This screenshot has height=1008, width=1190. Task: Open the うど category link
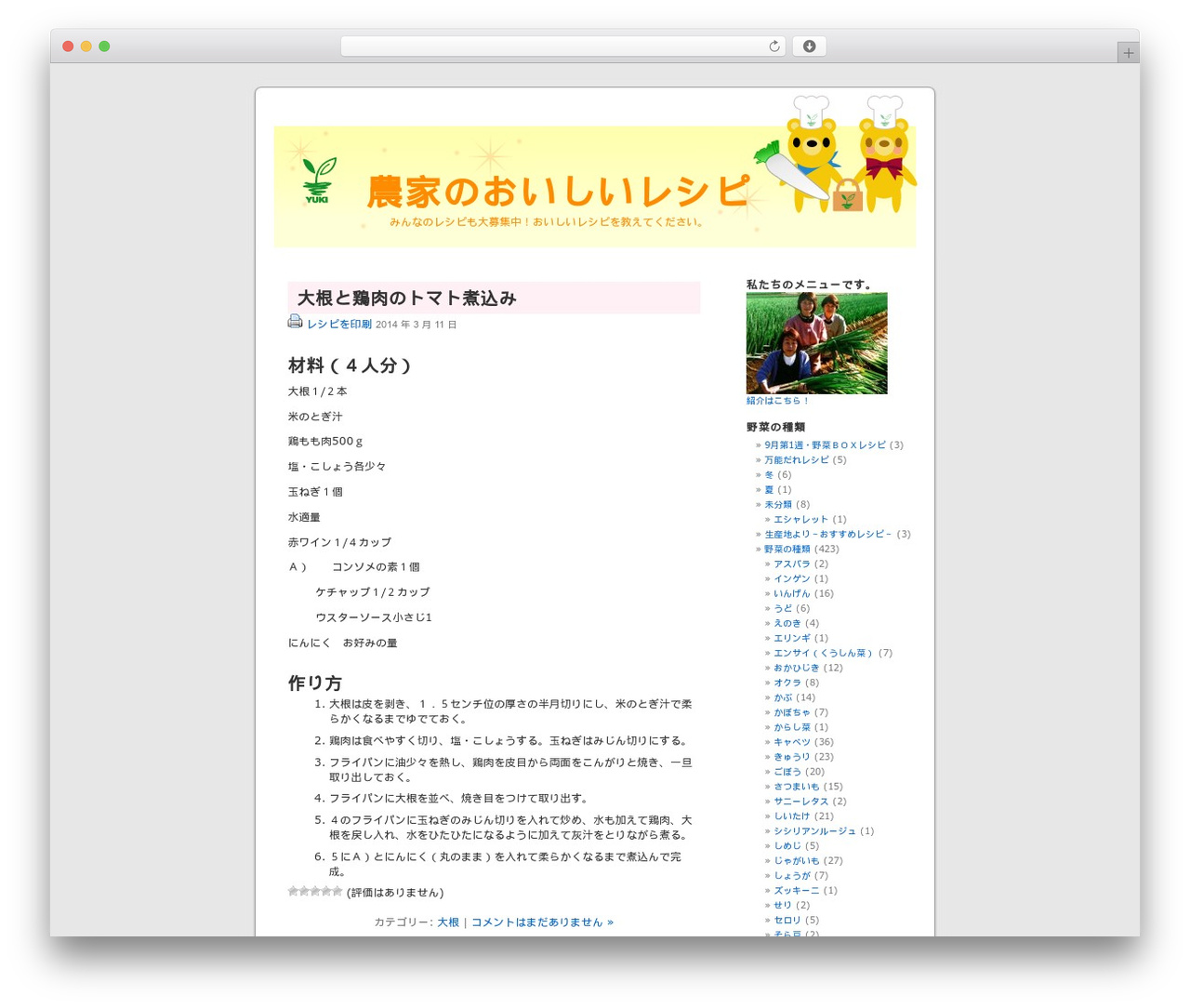click(783, 609)
